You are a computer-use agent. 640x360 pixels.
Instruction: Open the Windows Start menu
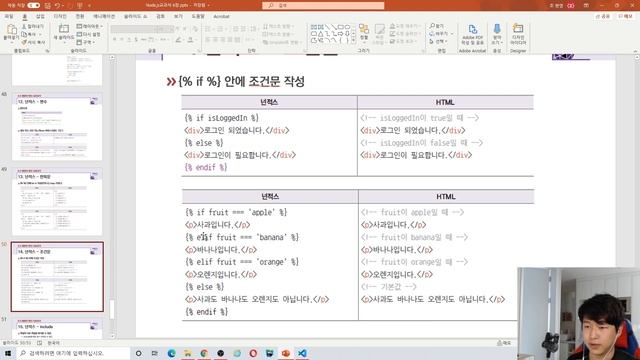click(8, 353)
